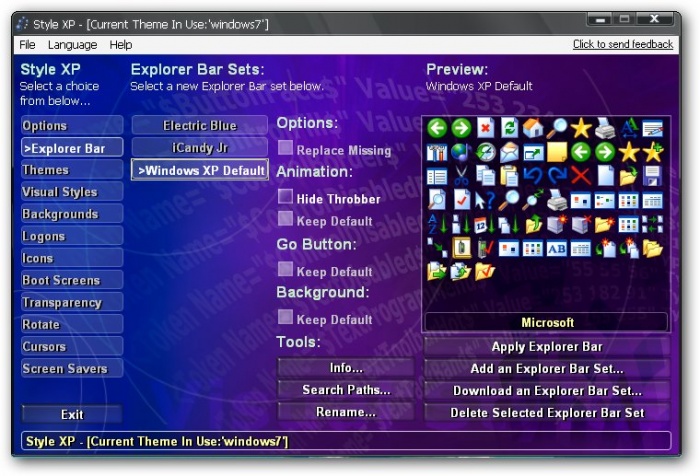Click the blue undo arrow icon
700x476 pixels.
point(533,176)
